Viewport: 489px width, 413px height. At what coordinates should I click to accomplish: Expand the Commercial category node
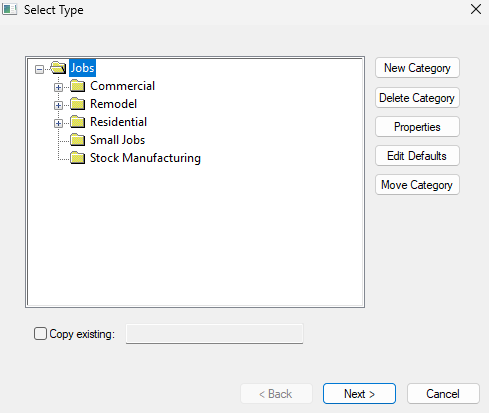(58, 87)
